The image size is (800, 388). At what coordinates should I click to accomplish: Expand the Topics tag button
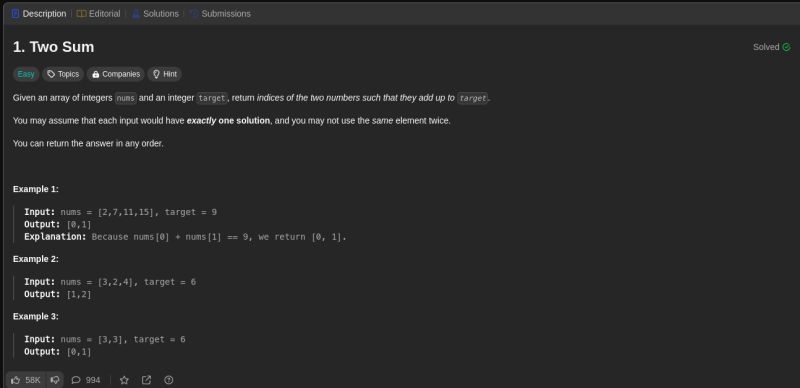tap(63, 74)
